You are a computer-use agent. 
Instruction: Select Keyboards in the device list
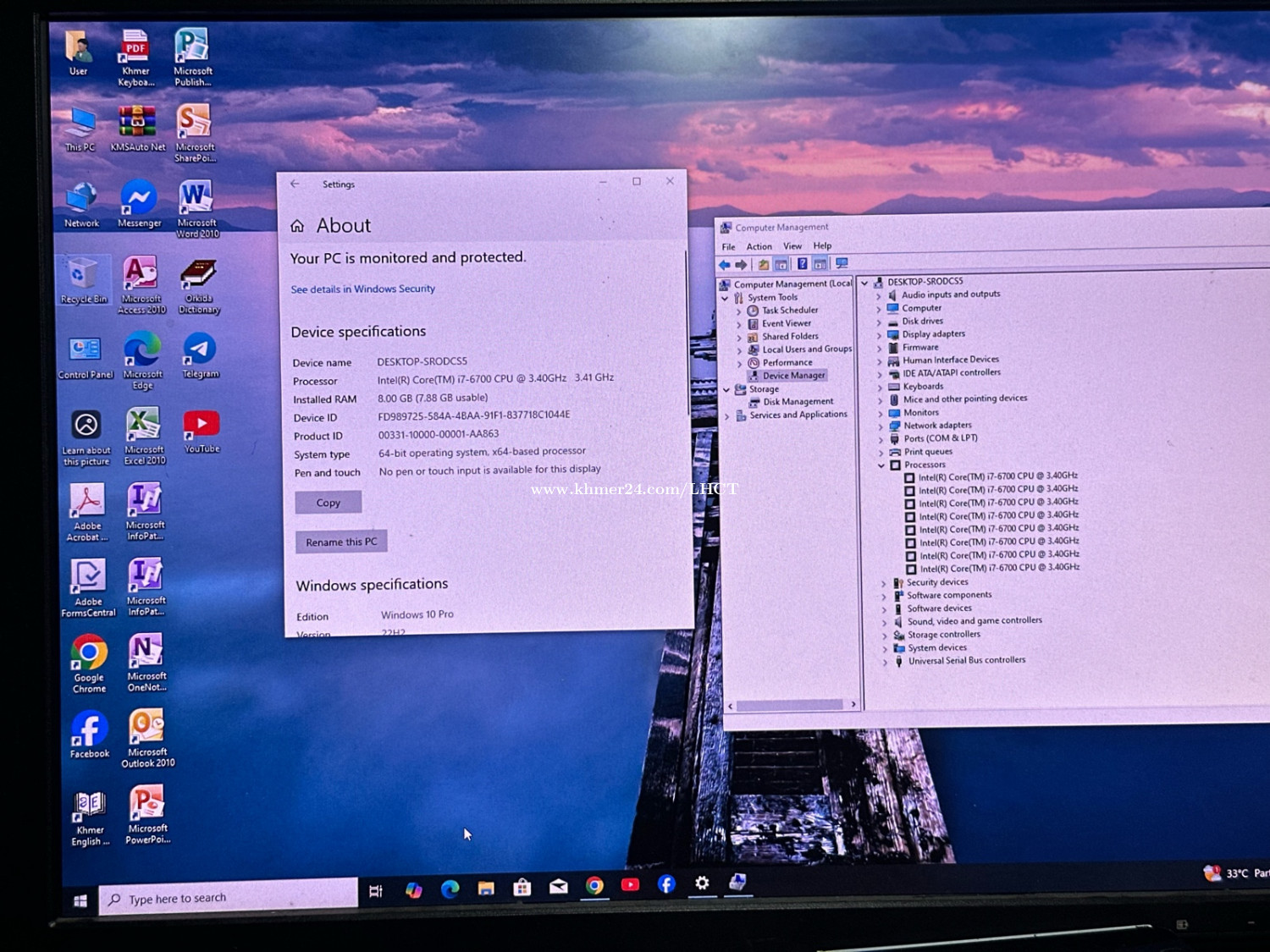[x=915, y=387]
